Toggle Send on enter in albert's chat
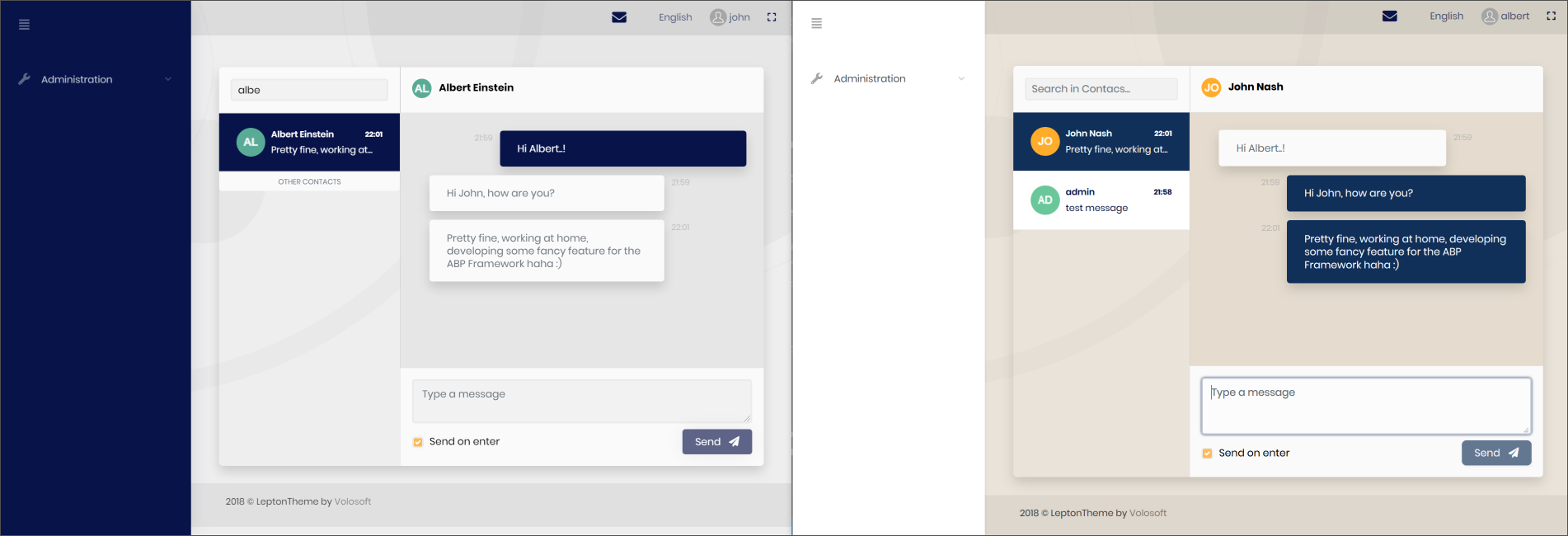The image size is (1568, 536). 1207,454
